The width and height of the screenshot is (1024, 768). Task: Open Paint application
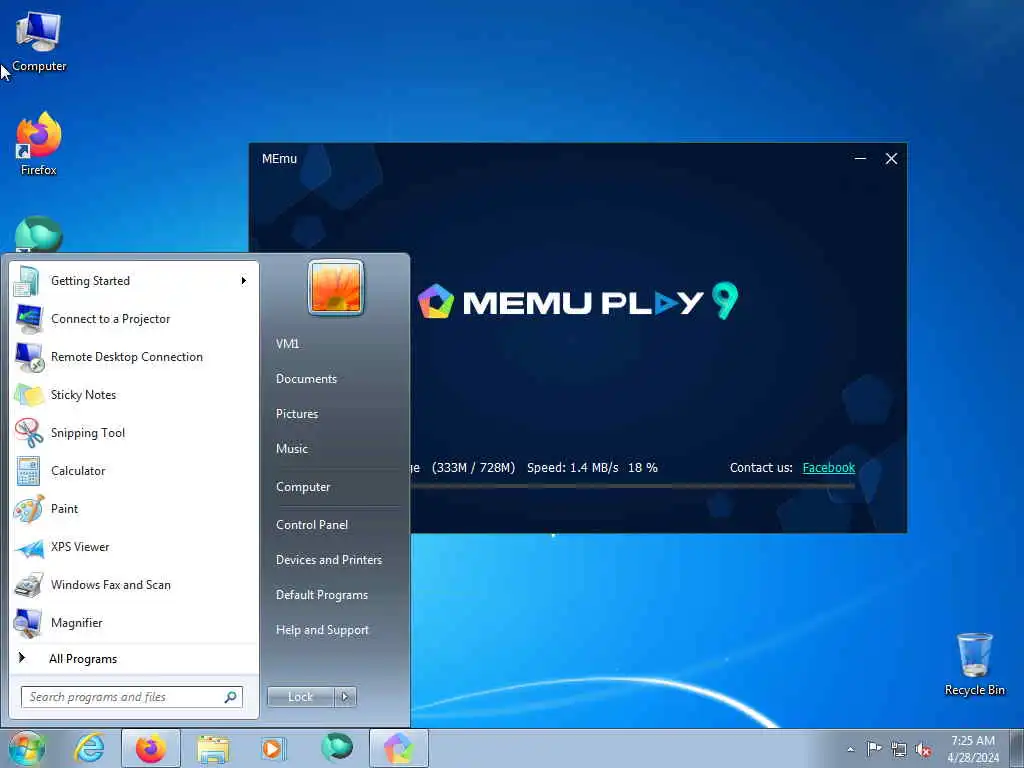(134, 509)
